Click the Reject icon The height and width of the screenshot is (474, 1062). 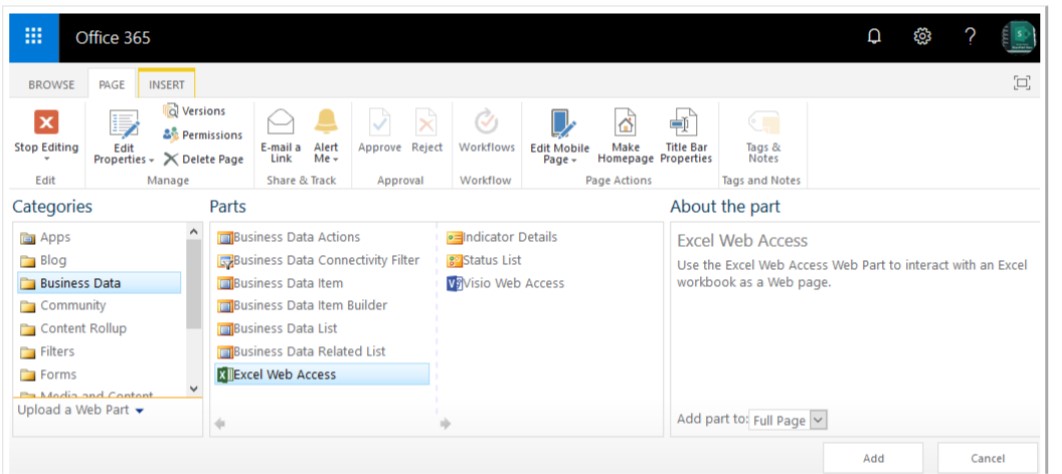427,123
